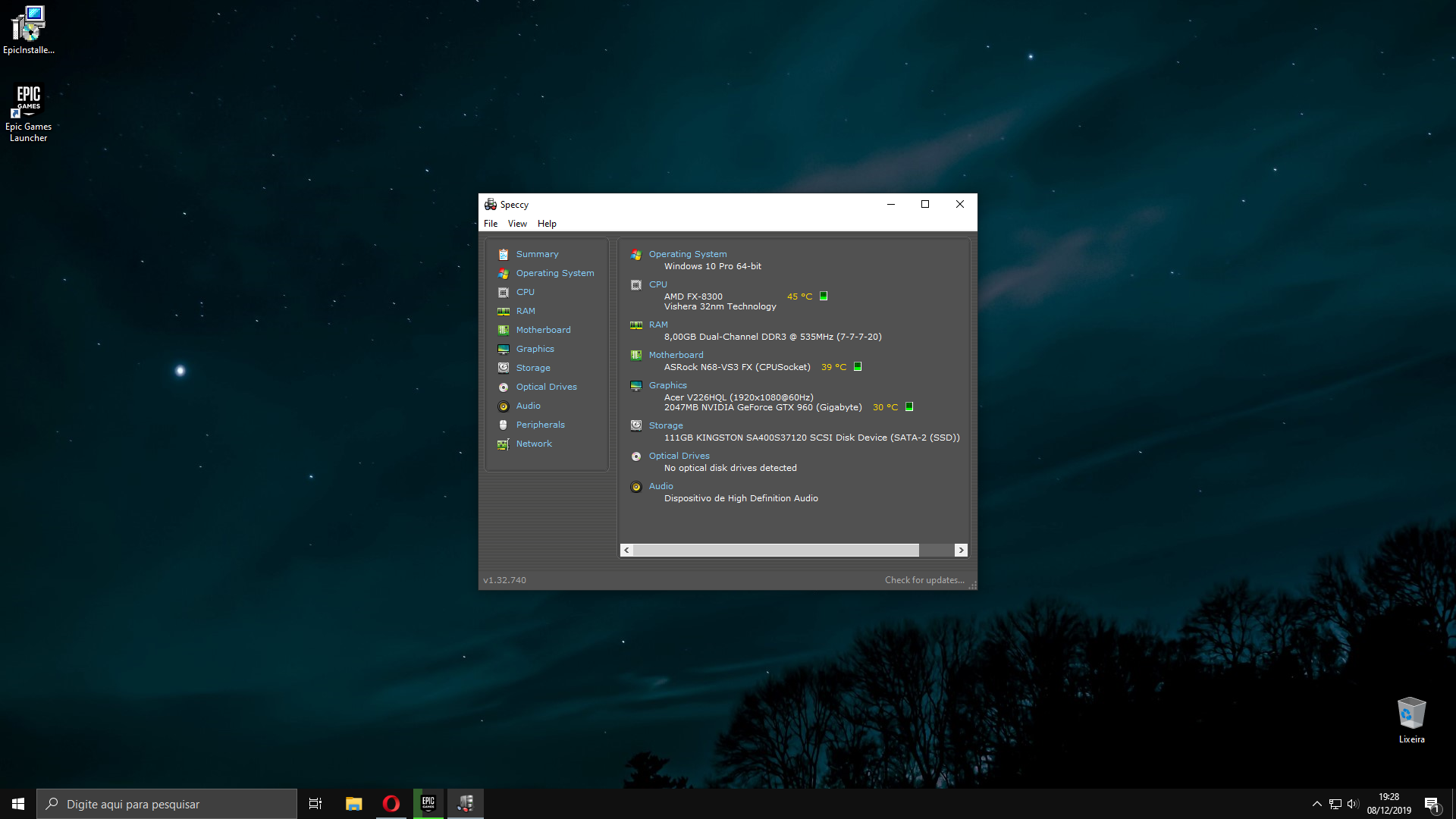Click the Storage disk icon in sidebar
1456x819 pixels.
coord(504,369)
